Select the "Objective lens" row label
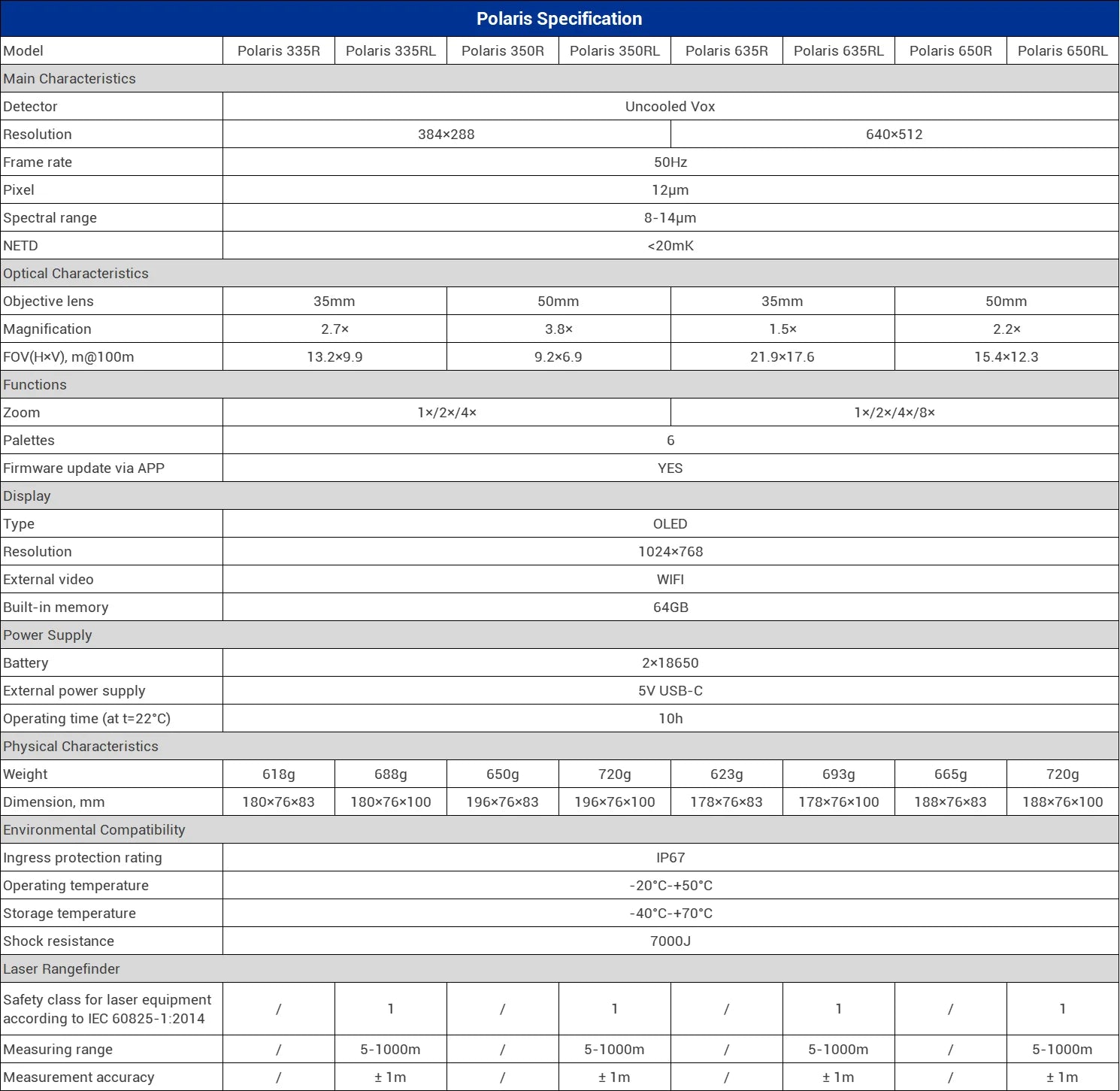This screenshot has height=1091, width=1120. coord(48,301)
